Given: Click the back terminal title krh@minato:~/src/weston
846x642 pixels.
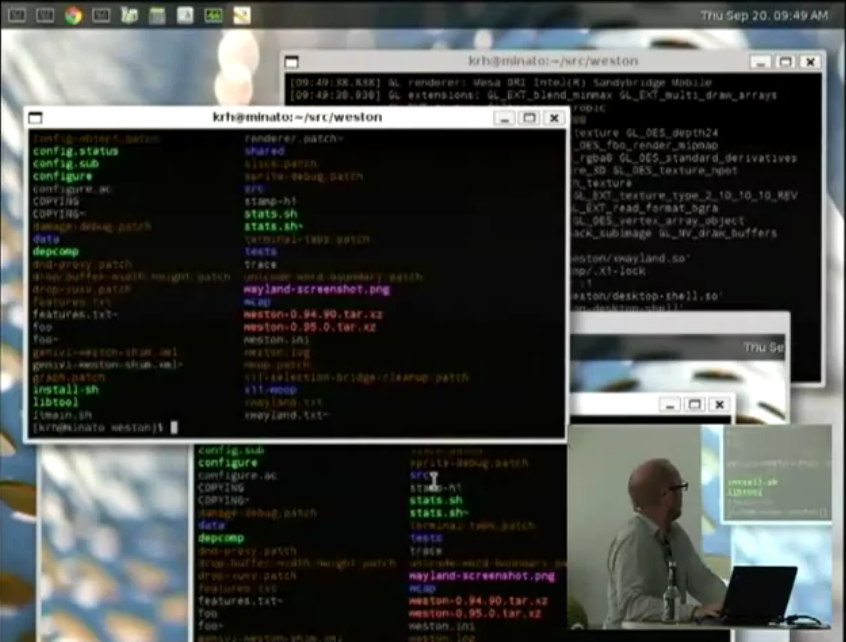Looking at the screenshot, I should pyautogui.click(x=553, y=61).
